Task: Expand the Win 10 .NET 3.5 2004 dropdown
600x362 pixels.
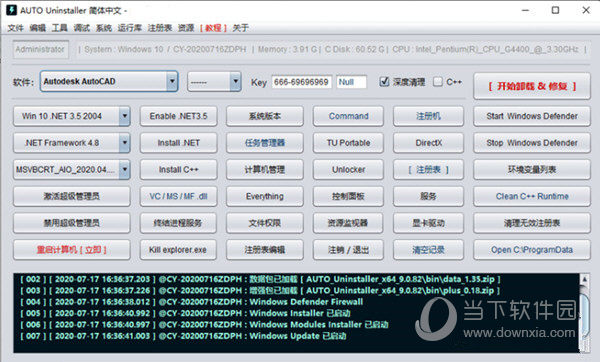Action: (124, 116)
